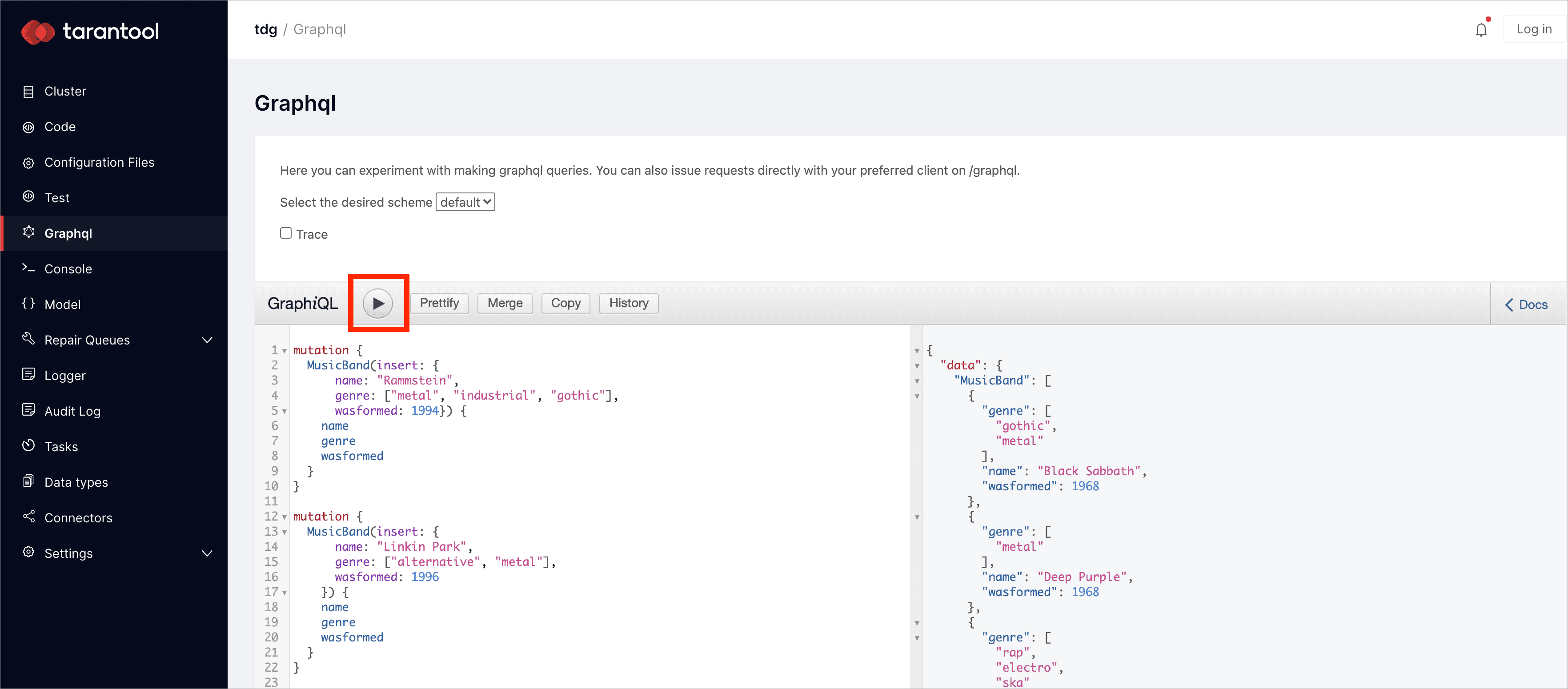Click the Tasks clock icon
The height and width of the screenshot is (689, 1568).
click(28, 445)
